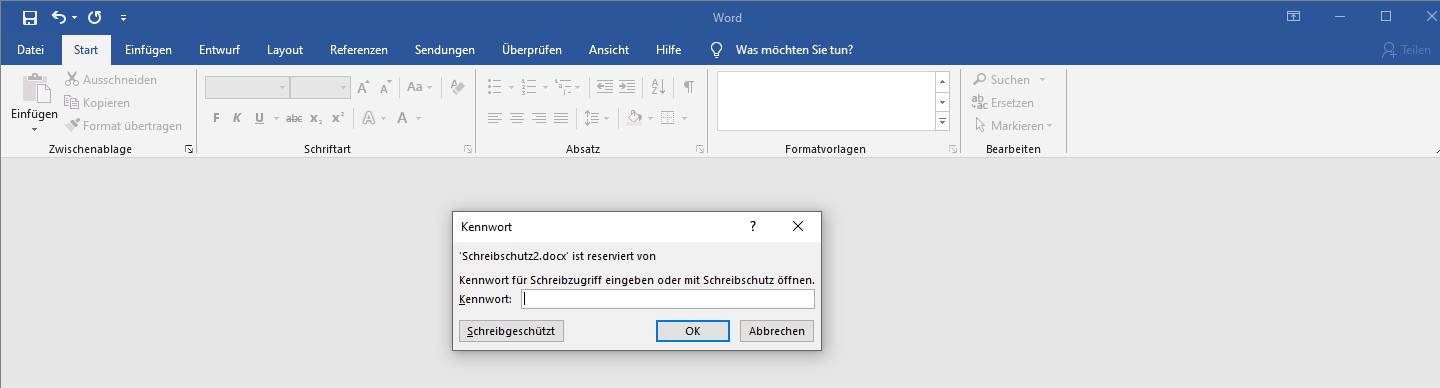Click the text effects outlined A icon
The image size is (1440, 388).
(368, 118)
